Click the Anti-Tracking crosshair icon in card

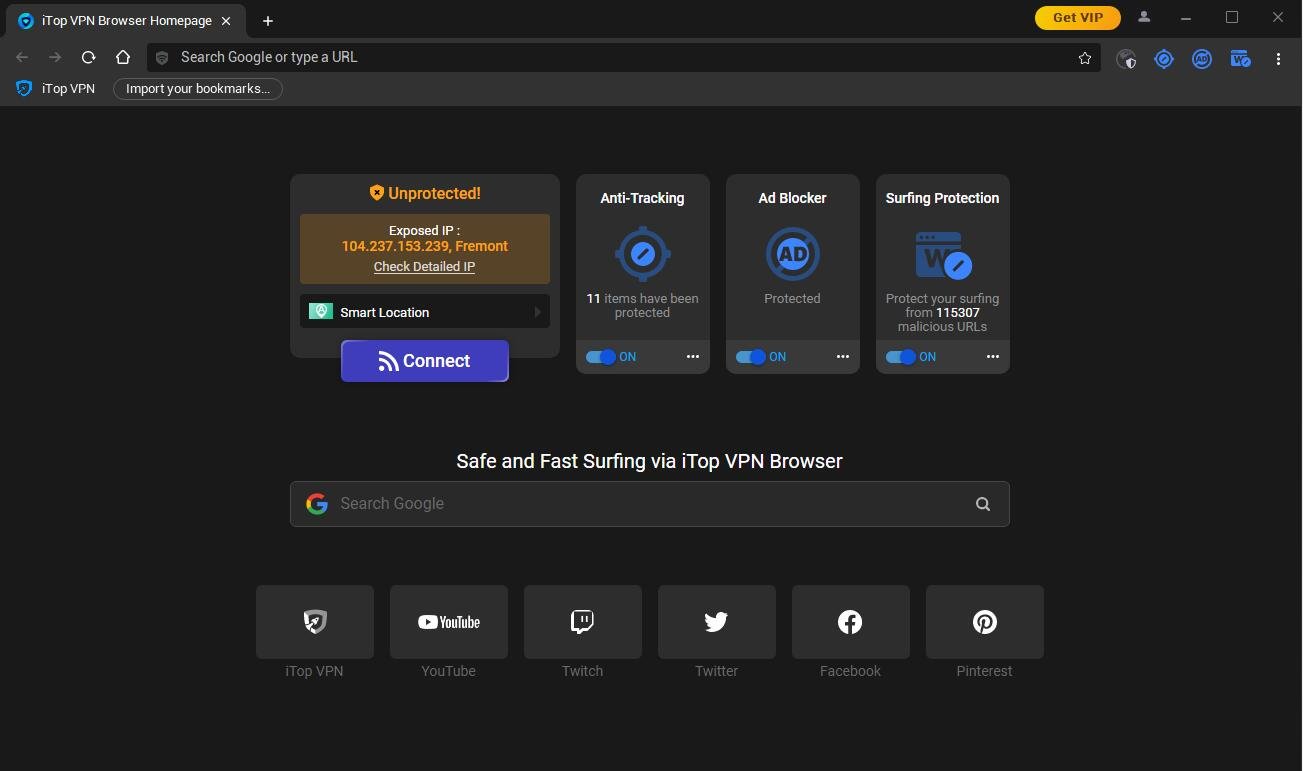(x=642, y=254)
